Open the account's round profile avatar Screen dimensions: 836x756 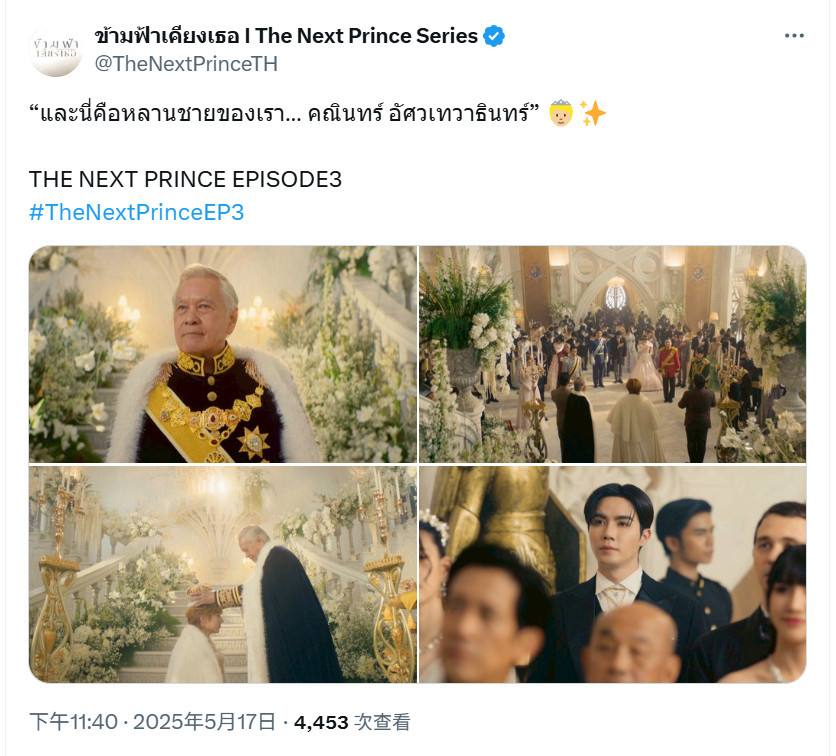click(55, 49)
